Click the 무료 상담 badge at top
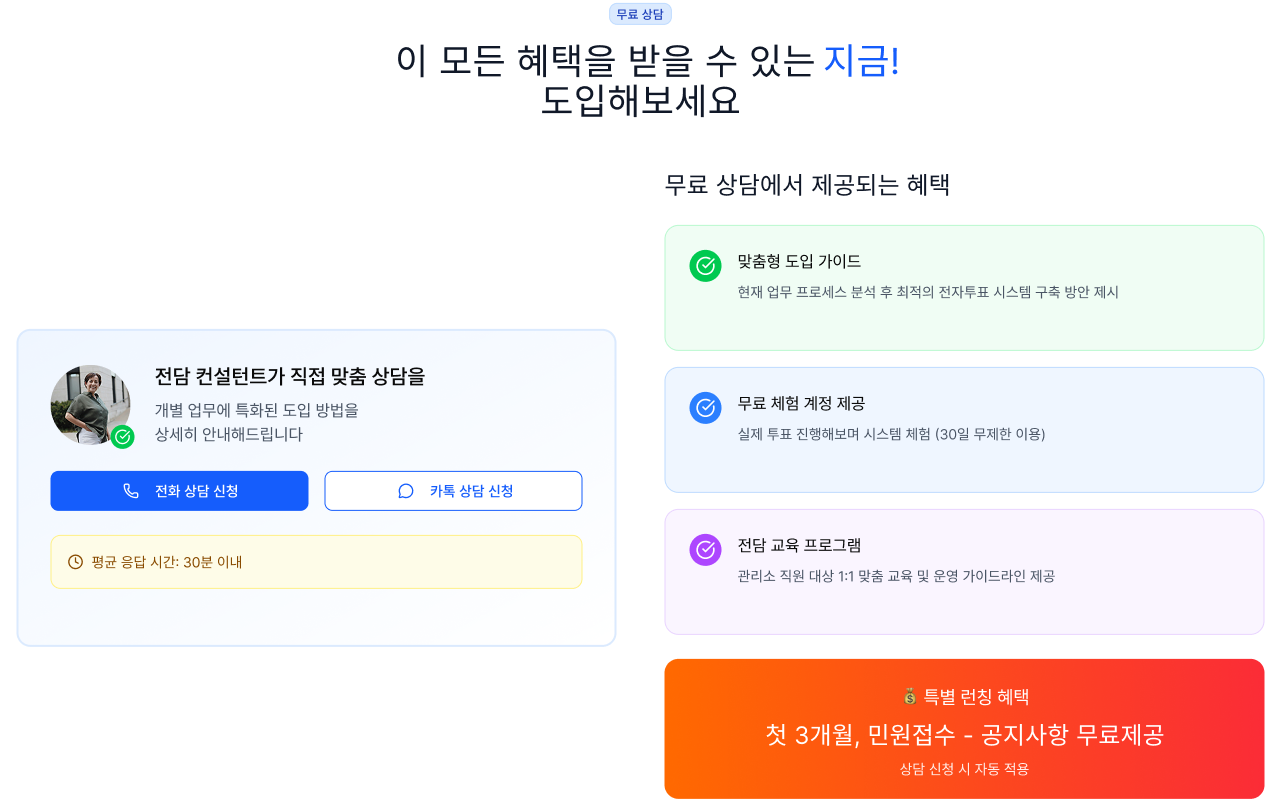 point(640,14)
